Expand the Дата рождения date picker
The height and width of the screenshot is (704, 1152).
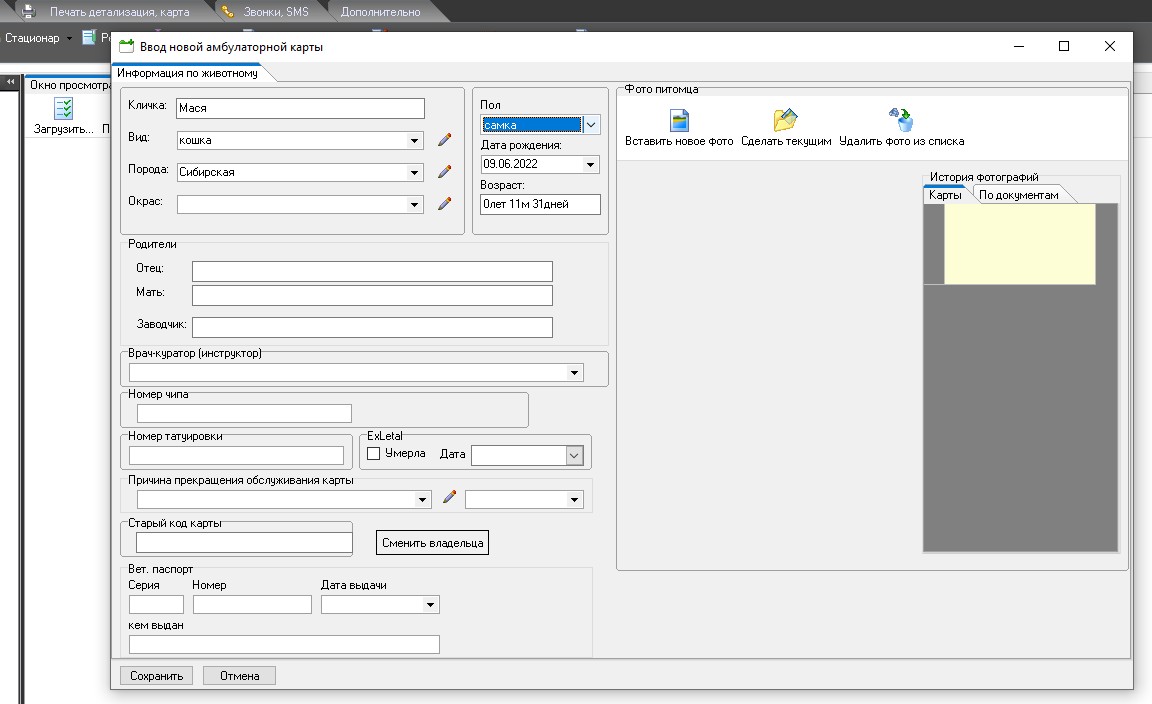[x=590, y=165]
